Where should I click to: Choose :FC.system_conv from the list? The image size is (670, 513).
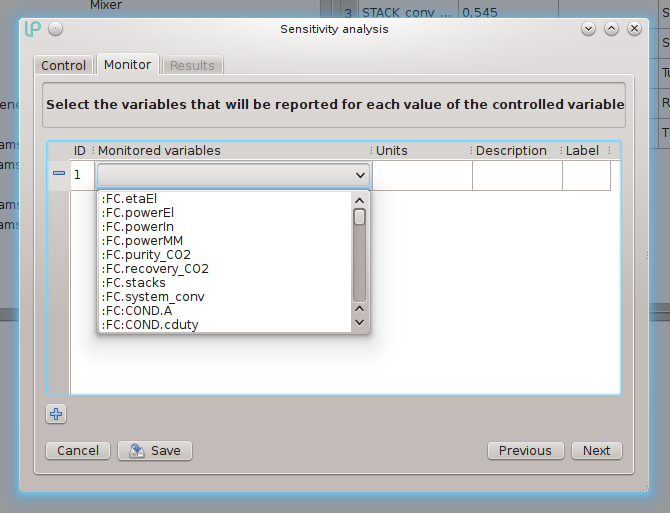(153, 297)
